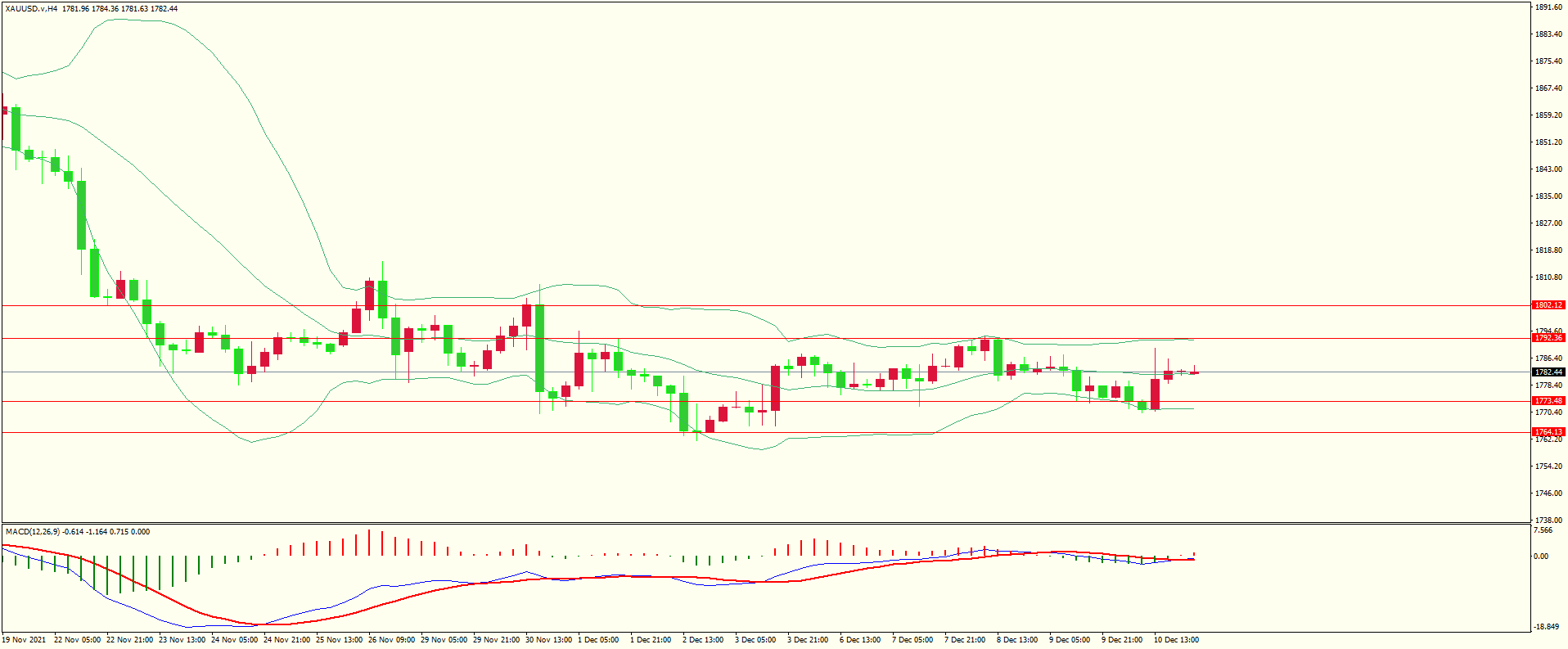Select the tall green candle near 30 Nov 13:00
This screenshot has height=649, width=1568.
(540, 348)
